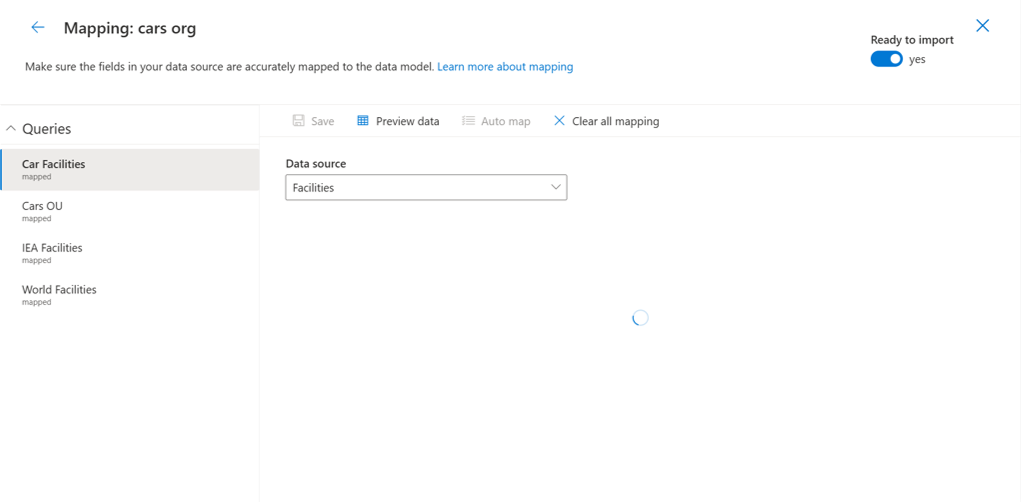Select the IEA Facilities query
This screenshot has width=1021, height=502.
(x=130, y=253)
